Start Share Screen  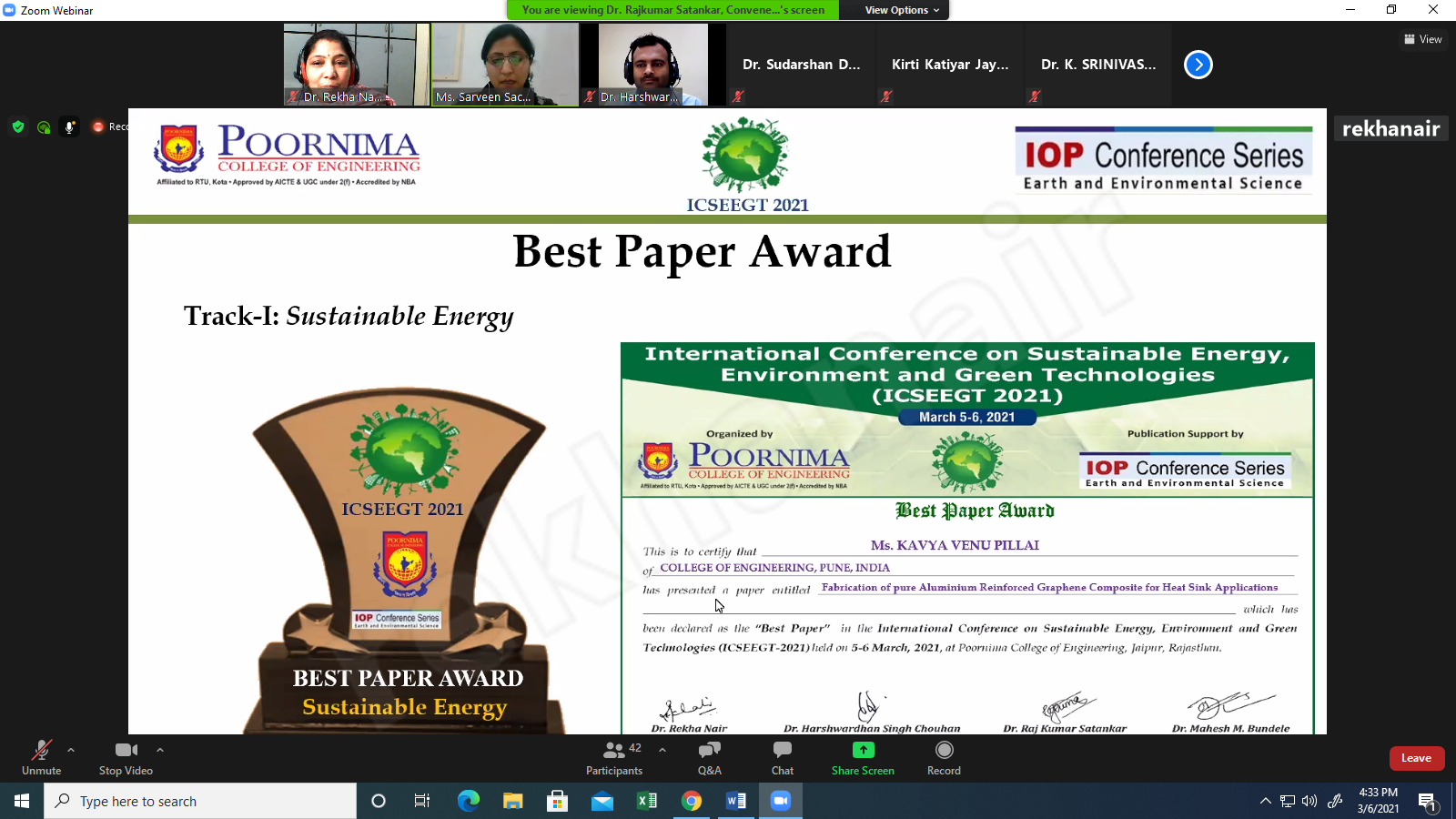863,757
